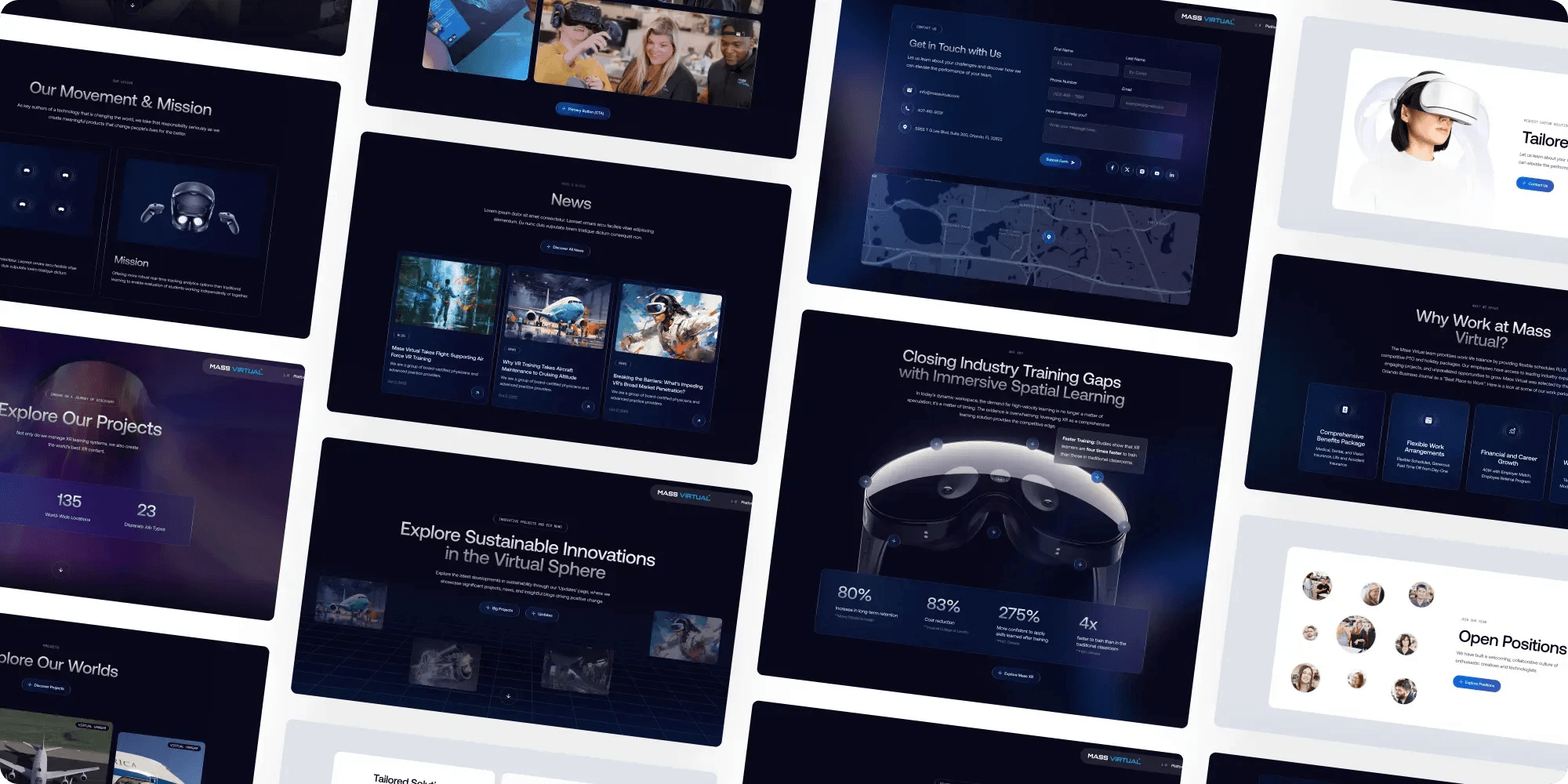Click the Instagram social icon
The image size is (1568, 784).
click(x=1142, y=171)
